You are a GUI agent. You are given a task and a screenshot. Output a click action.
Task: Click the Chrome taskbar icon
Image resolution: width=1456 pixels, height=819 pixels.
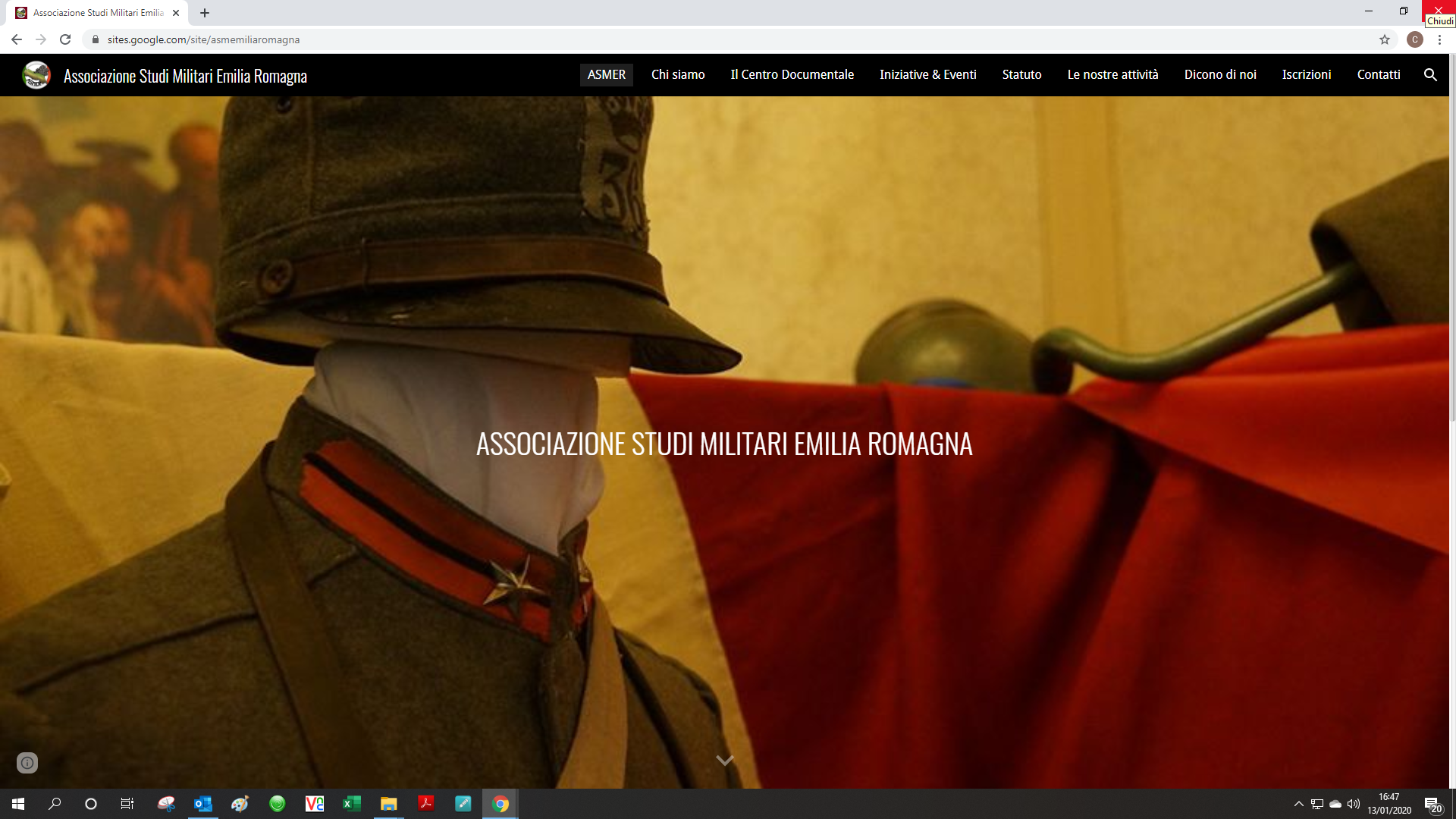click(500, 804)
